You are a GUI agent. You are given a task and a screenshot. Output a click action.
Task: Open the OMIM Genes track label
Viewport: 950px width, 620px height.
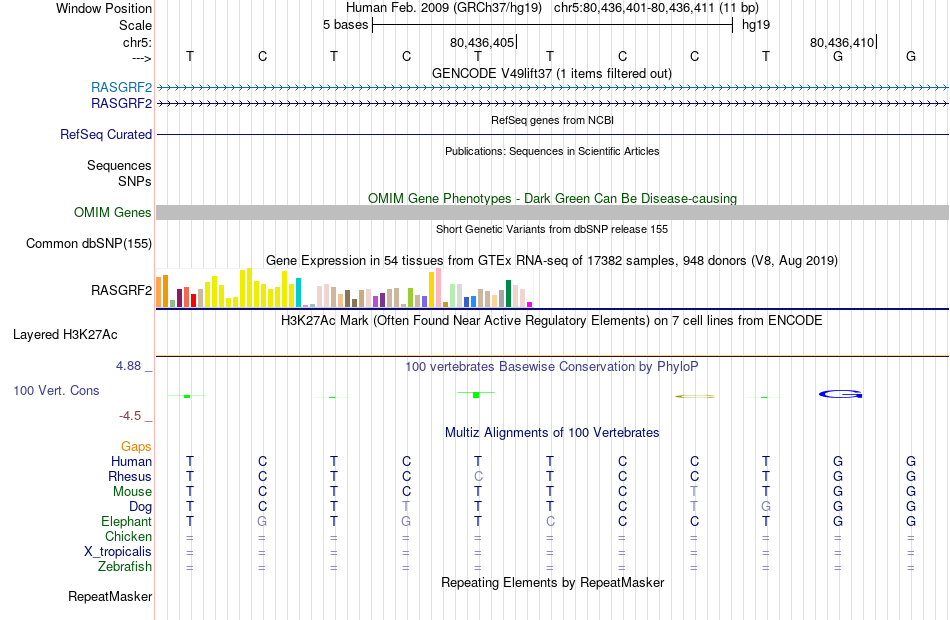tap(113, 213)
